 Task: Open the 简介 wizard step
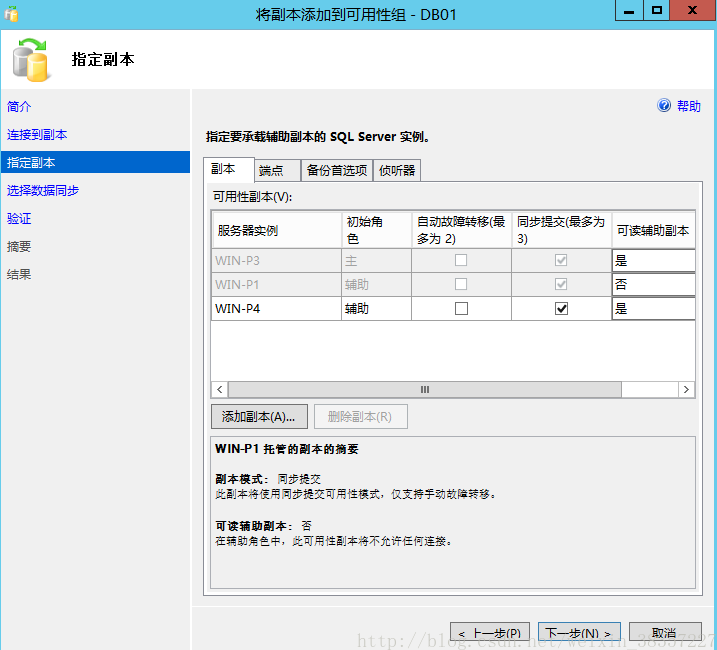click(x=19, y=106)
